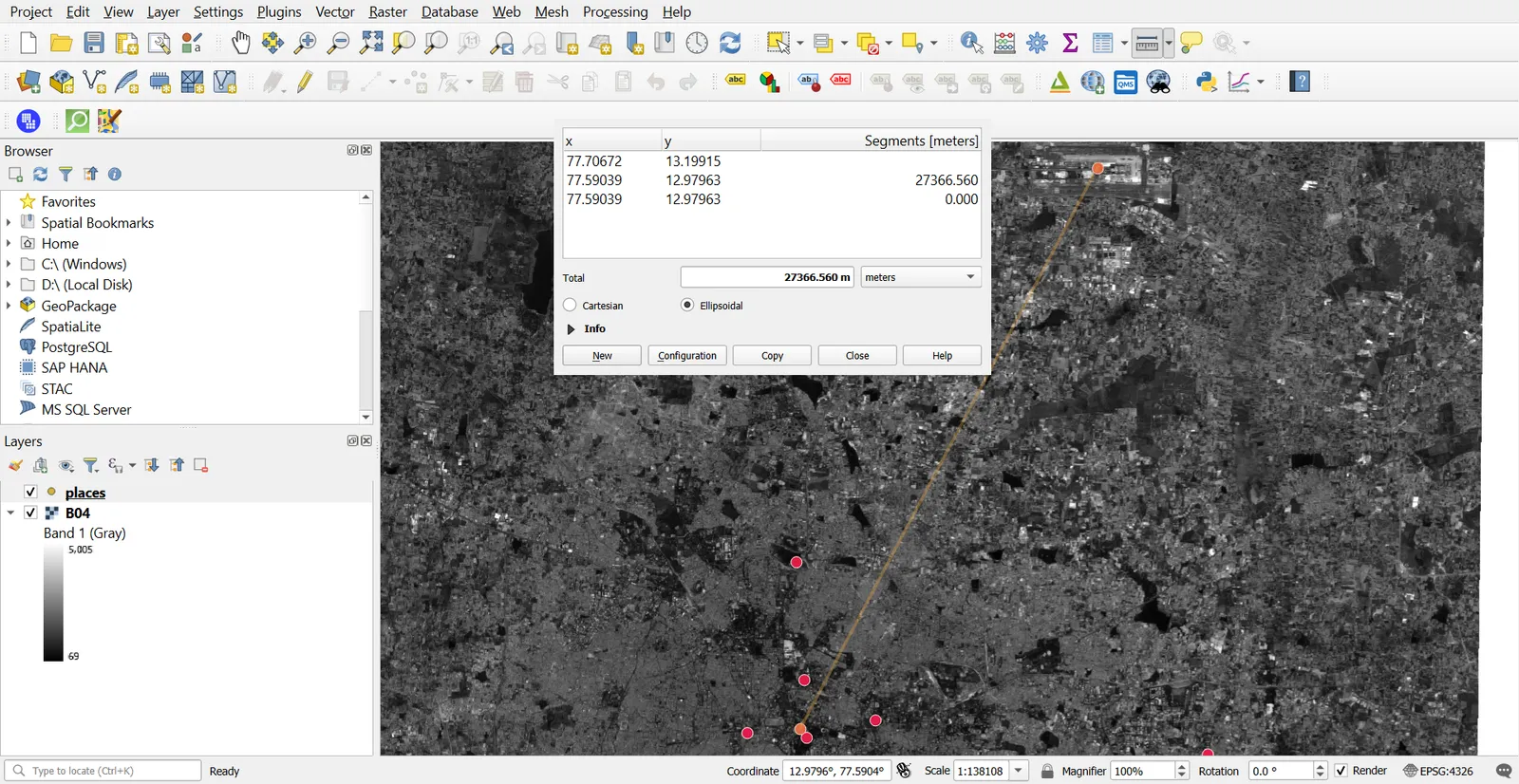
Task: Open the Processing Toolbox gear icon
Action: 1038,43
